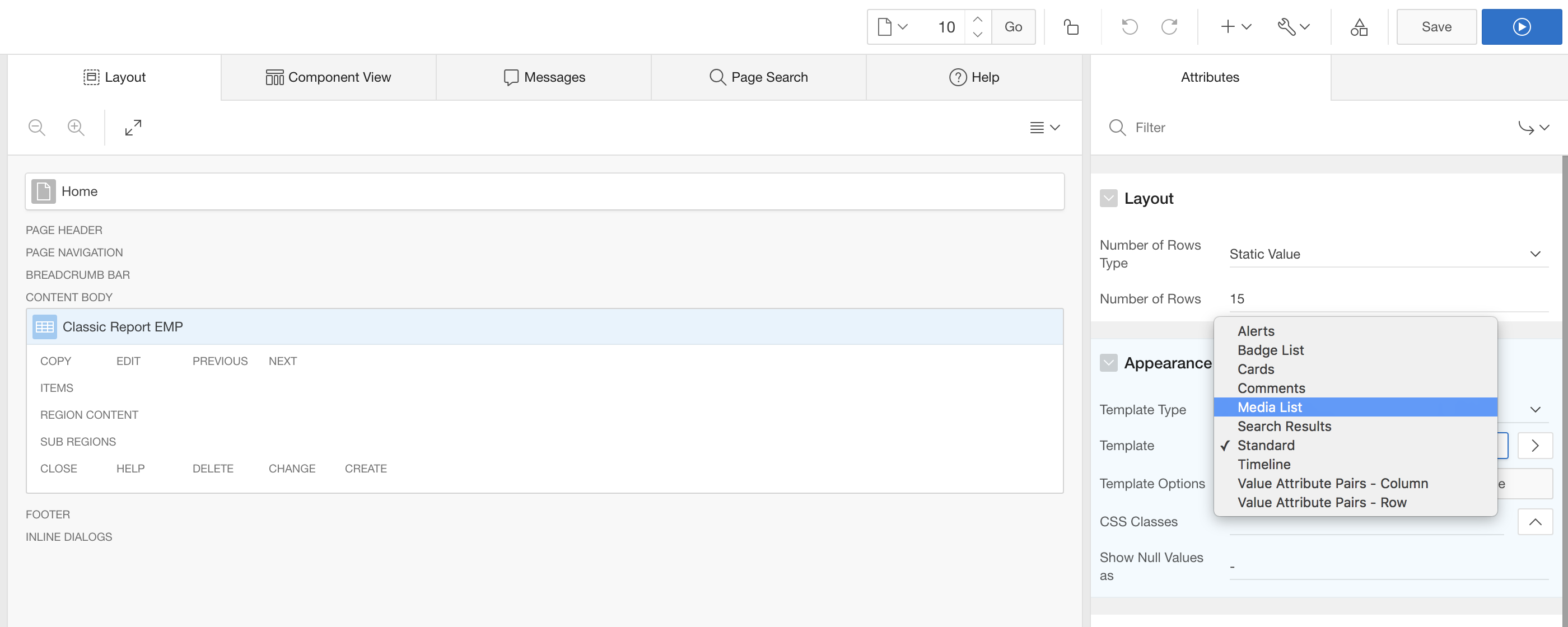Click the Save button
Image resolution: width=1568 pixels, height=627 pixels.
tap(1436, 27)
